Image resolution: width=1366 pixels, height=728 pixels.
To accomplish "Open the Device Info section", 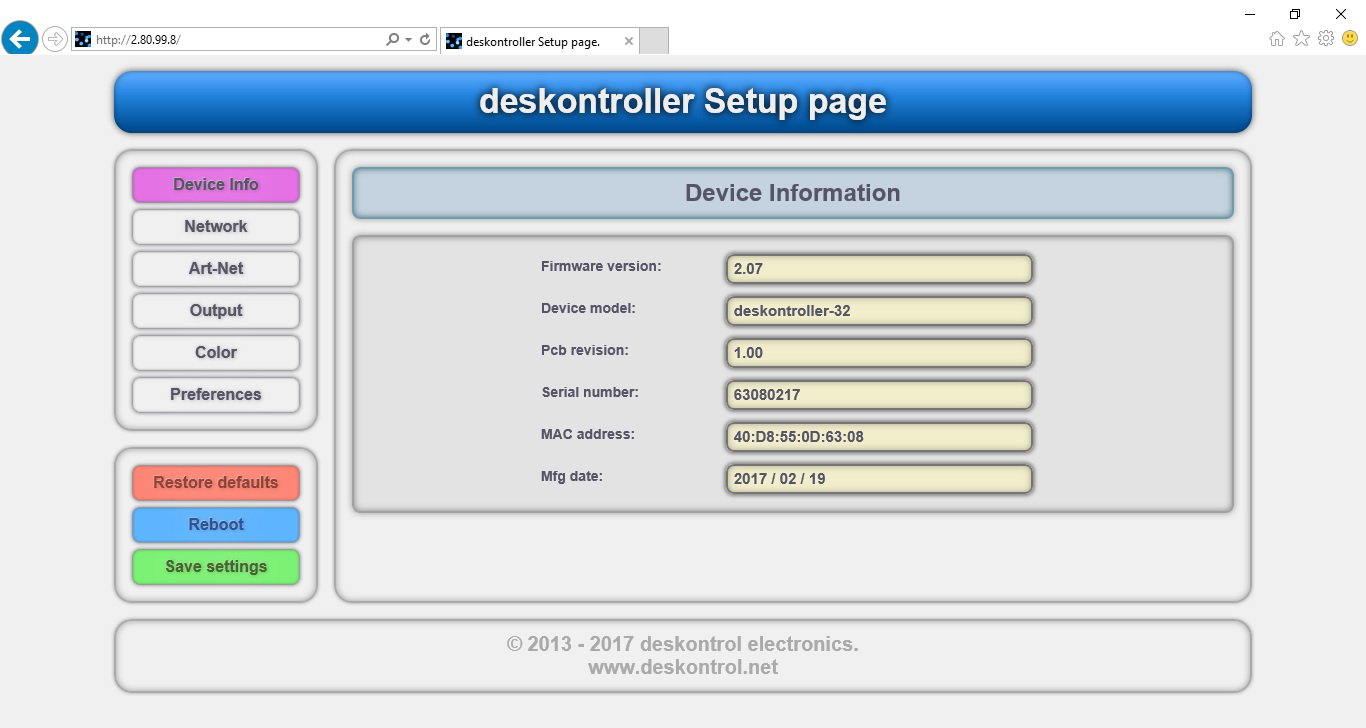I will coord(216,185).
